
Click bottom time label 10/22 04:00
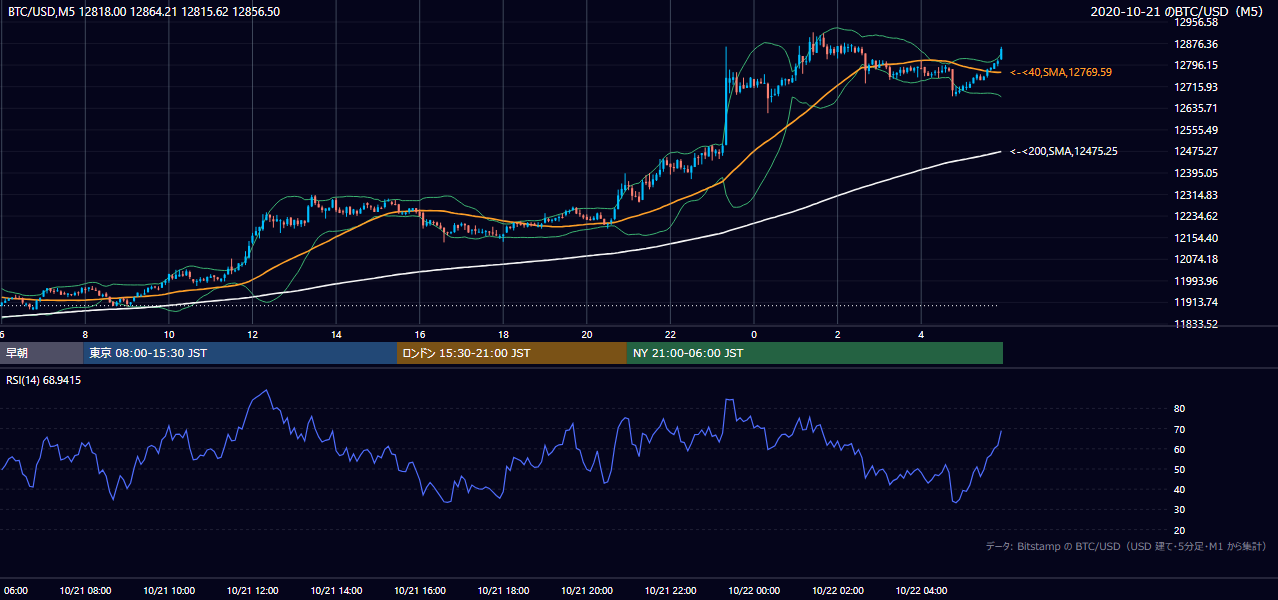921,591
